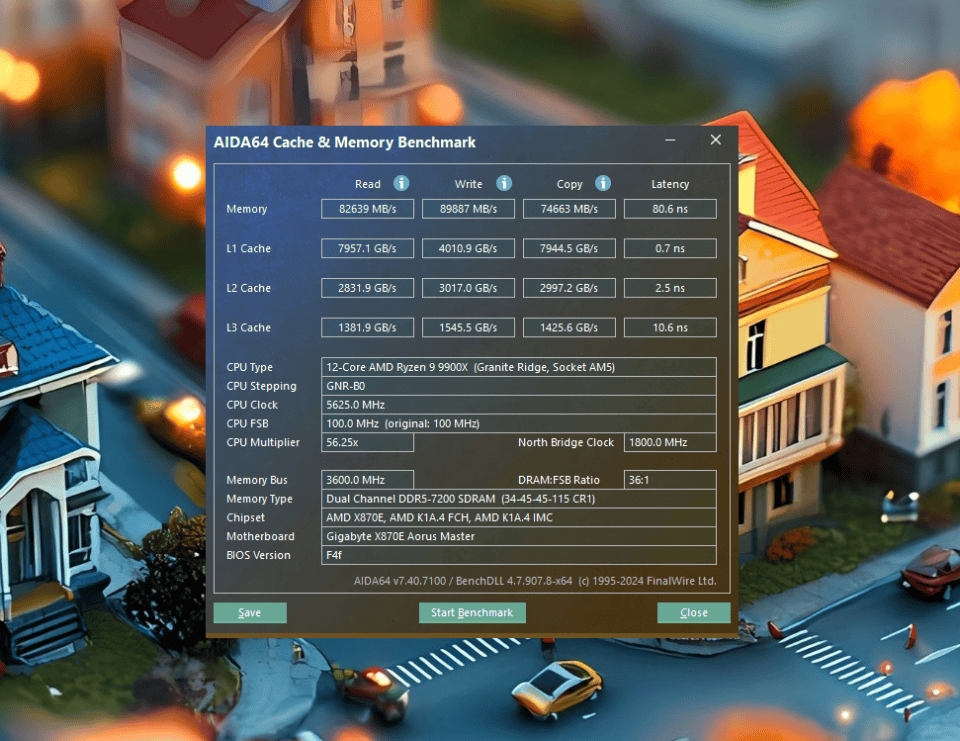The width and height of the screenshot is (960, 741).
Task: Click the CPU Type label
Action: coord(250,367)
